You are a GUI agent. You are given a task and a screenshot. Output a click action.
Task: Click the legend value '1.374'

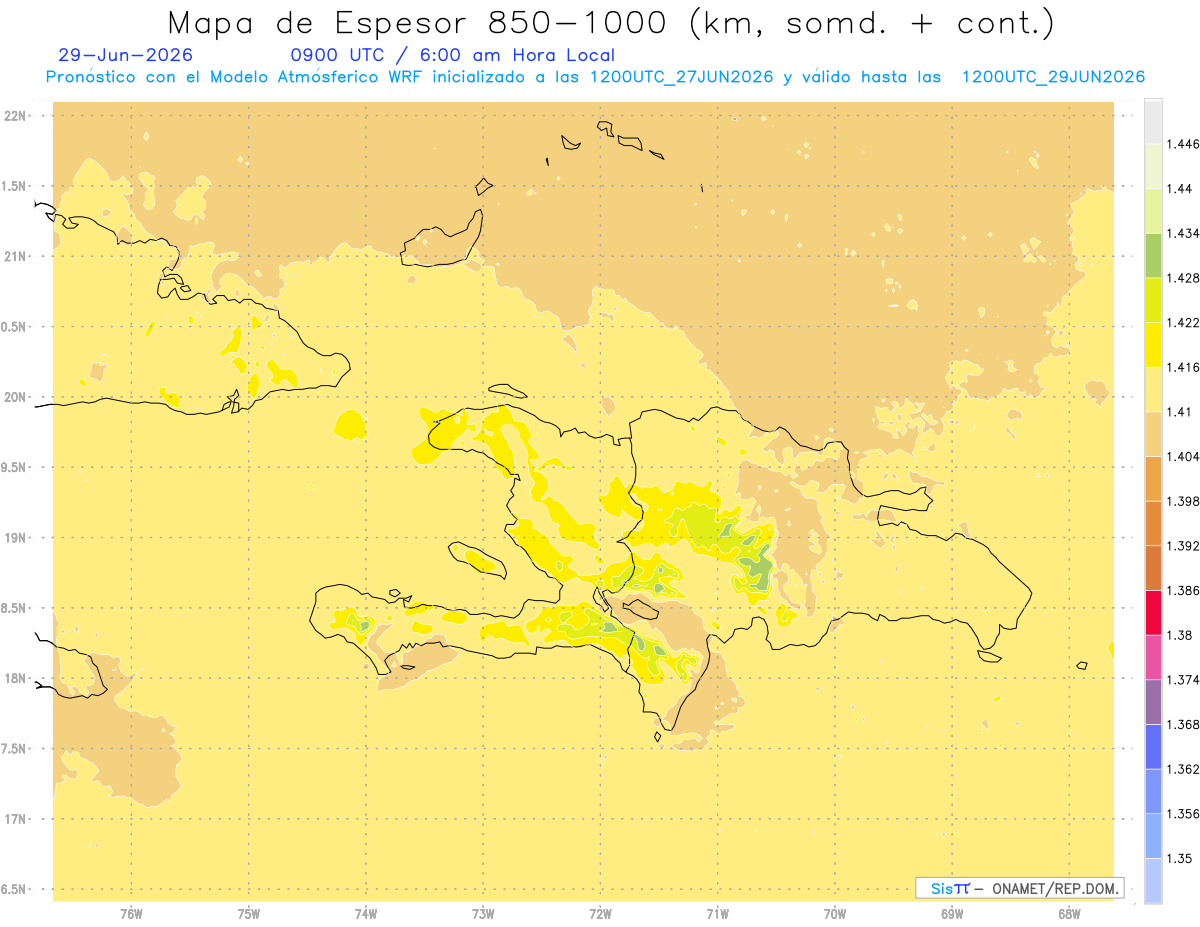1183,680
